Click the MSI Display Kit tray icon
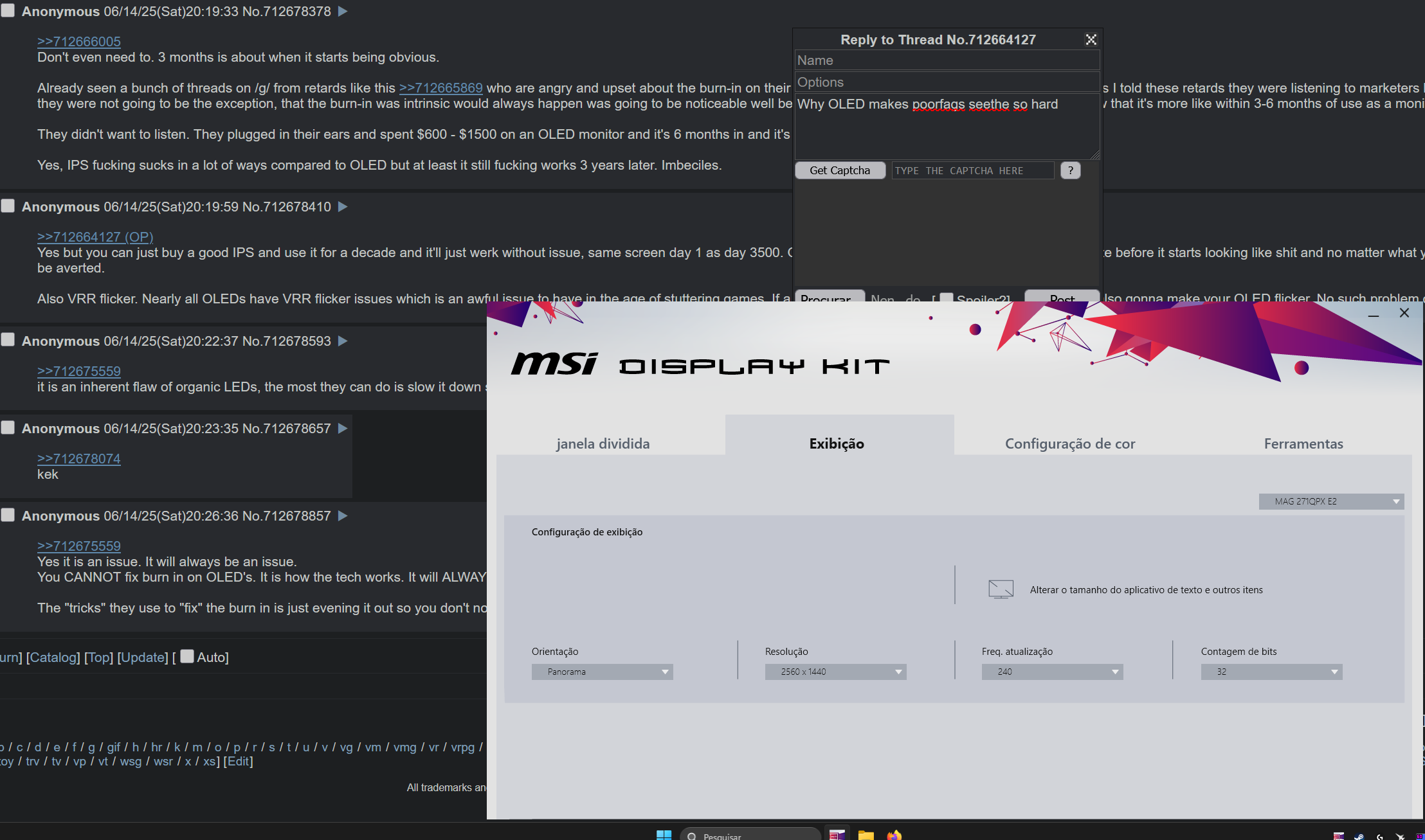The image size is (1425, 840). (x=1339, y=836)
